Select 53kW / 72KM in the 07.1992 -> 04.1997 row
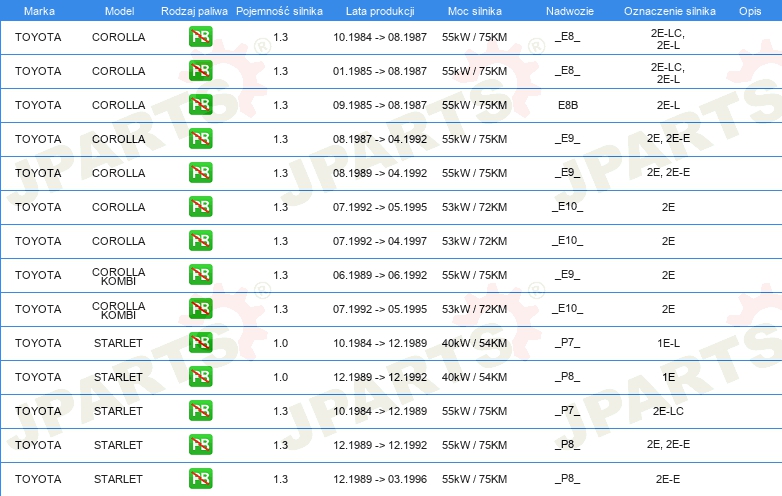This screenshot has width=782, height=496. pyautogui.click(x=474, y=241)
